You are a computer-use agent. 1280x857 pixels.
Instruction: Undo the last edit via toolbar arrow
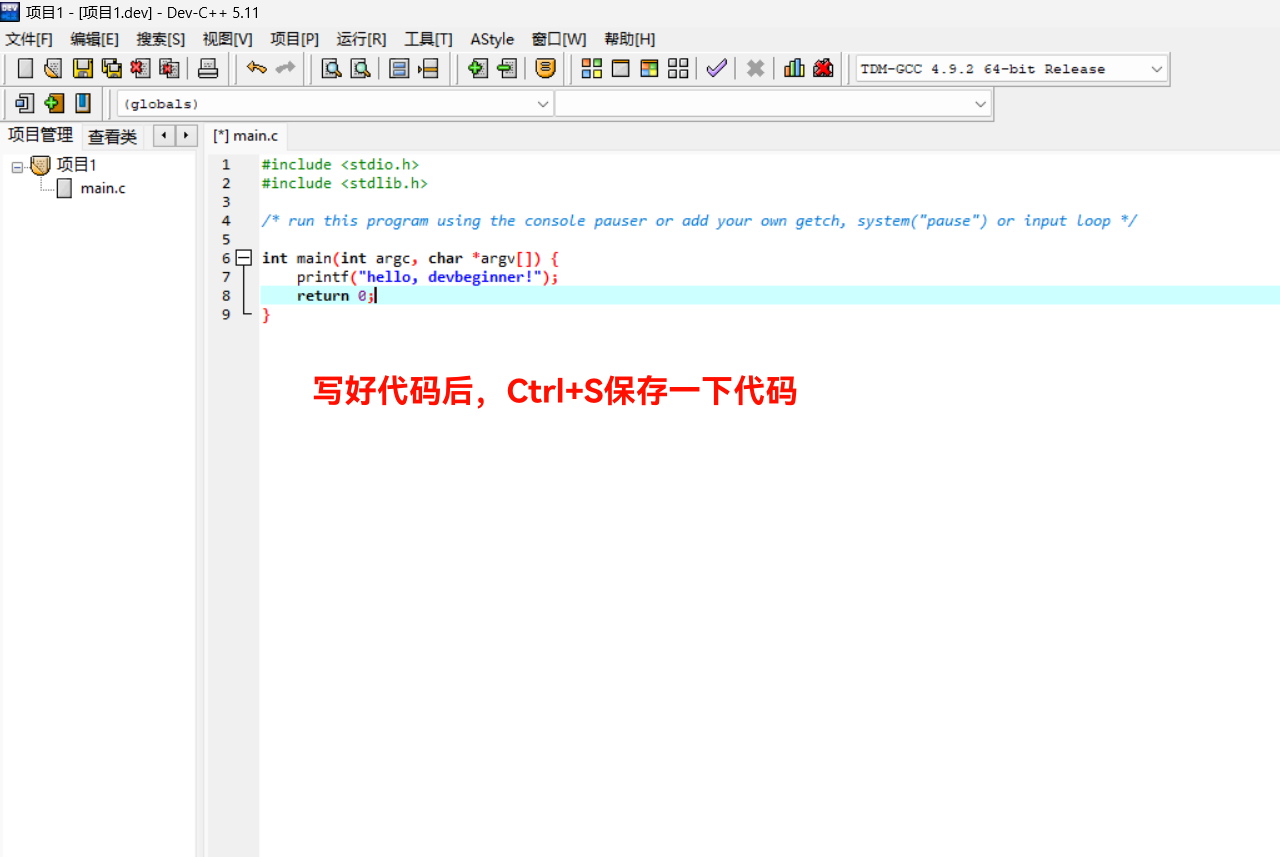[x=257, y=68]
